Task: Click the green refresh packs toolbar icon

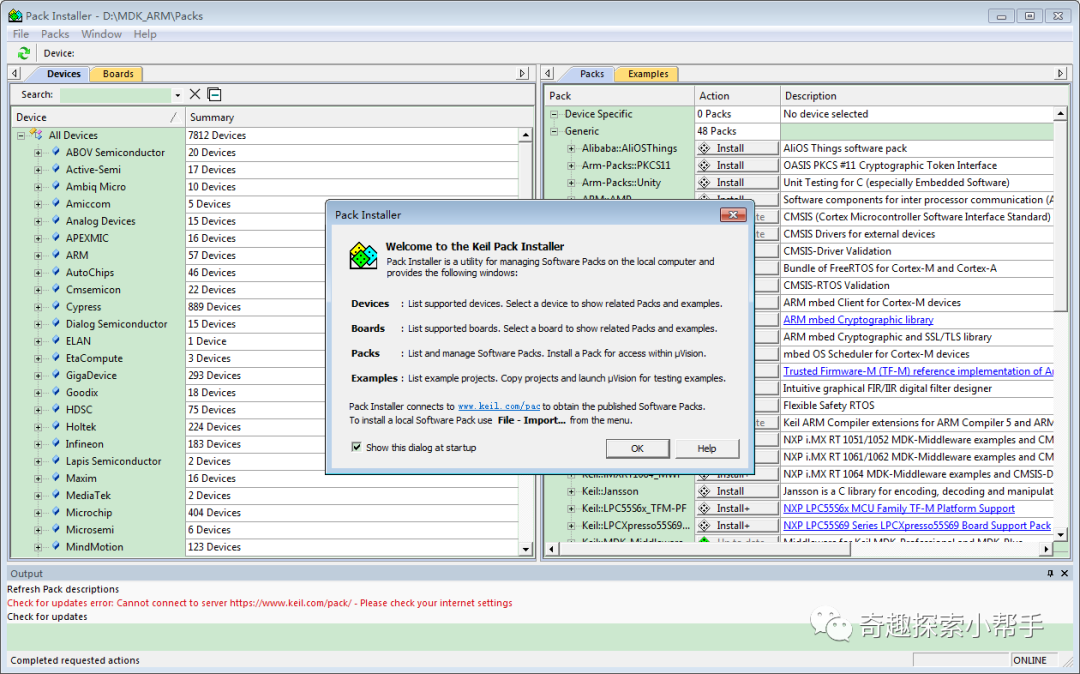Action: tap(23, 53)
